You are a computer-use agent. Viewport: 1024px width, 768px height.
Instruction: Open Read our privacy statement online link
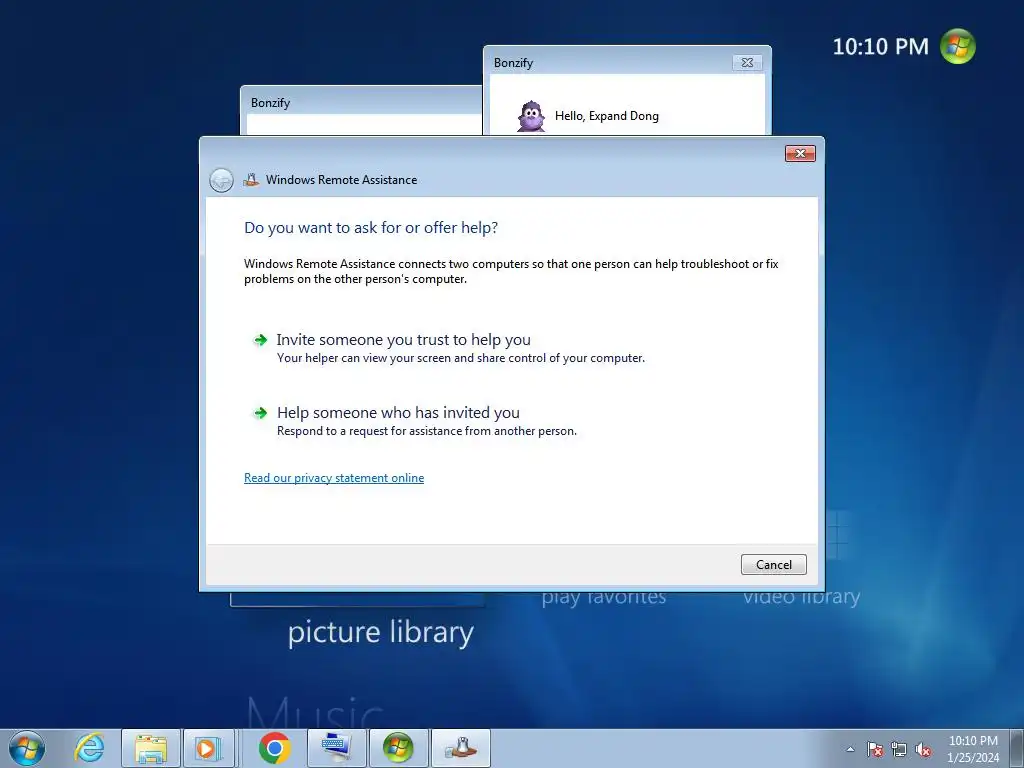coord(334,478)
